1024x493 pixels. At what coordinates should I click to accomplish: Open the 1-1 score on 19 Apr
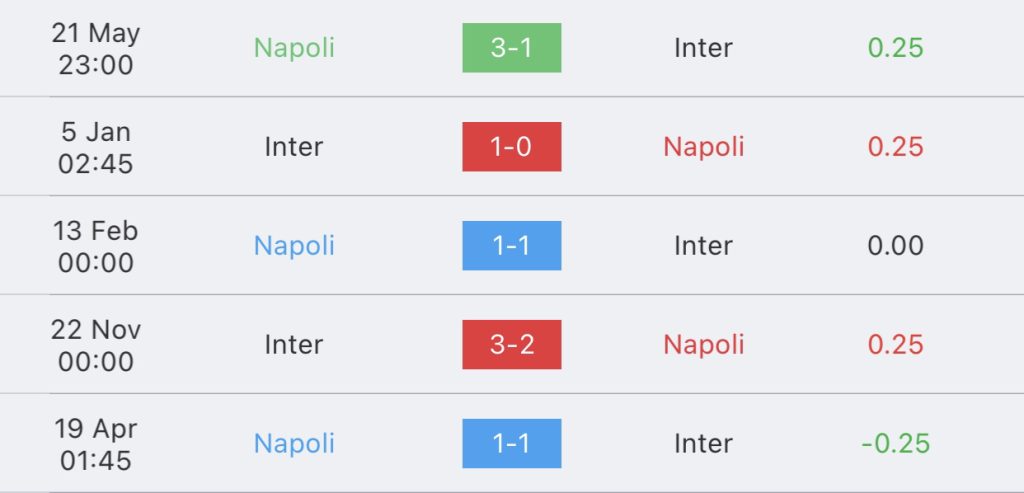[511, 443]
